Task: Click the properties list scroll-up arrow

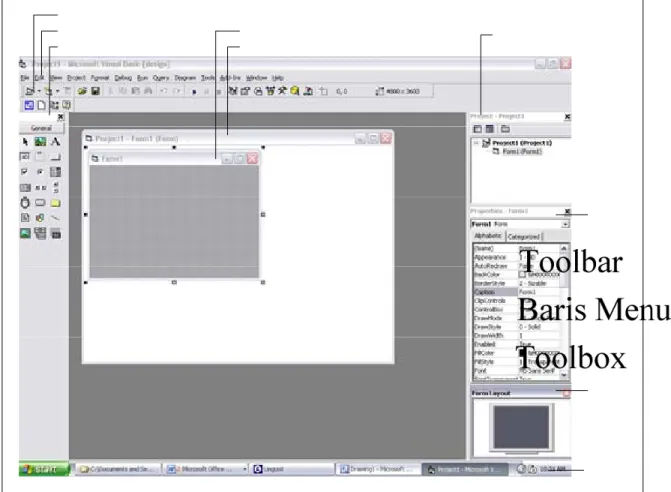Action: click(564, 249)
